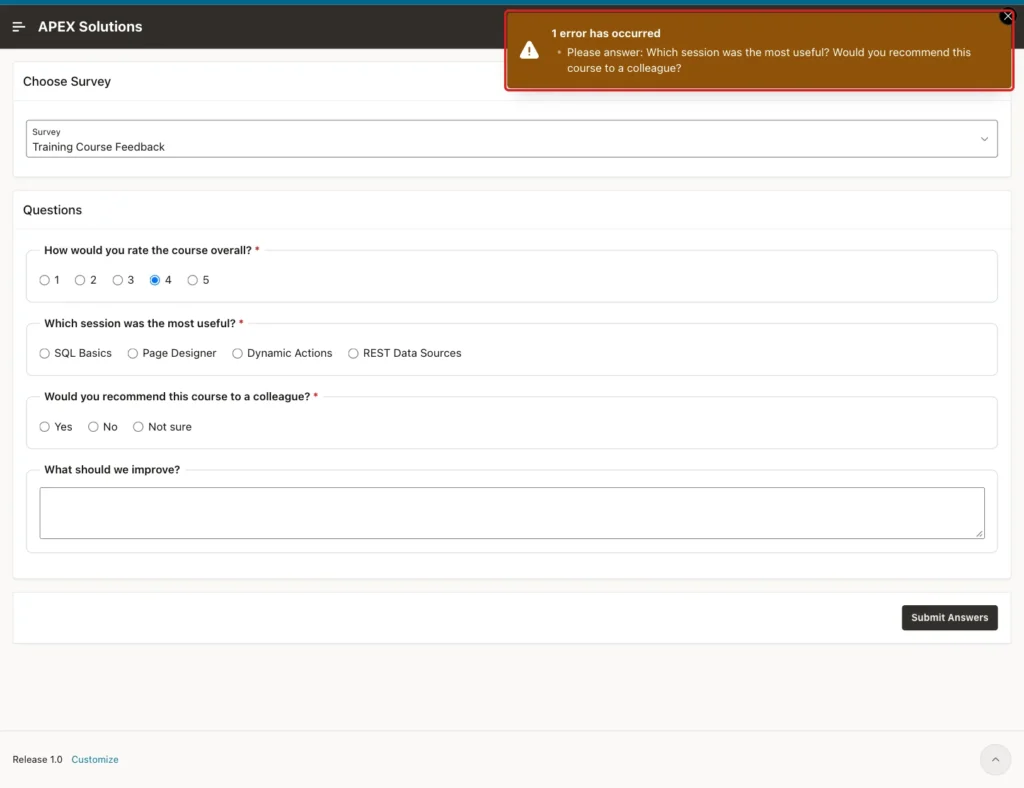Click the 'Please answer' error message text
The width and height of the screenshot is (1024, 788).
click(x=769, y=60)
